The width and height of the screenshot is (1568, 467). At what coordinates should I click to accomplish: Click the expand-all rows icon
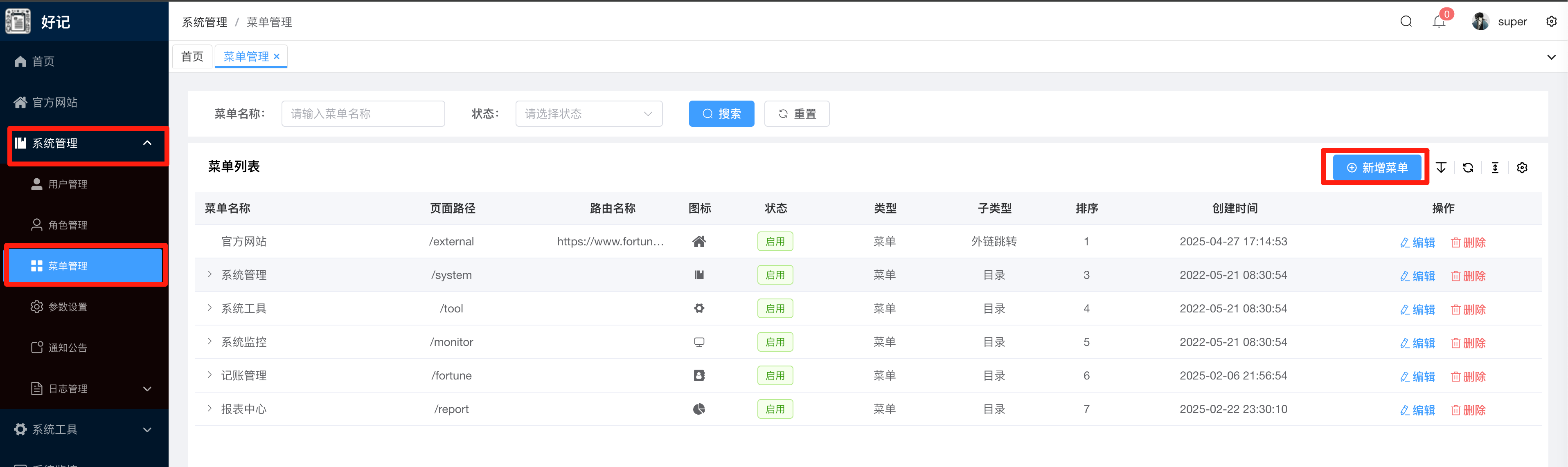click(1441, 168)
